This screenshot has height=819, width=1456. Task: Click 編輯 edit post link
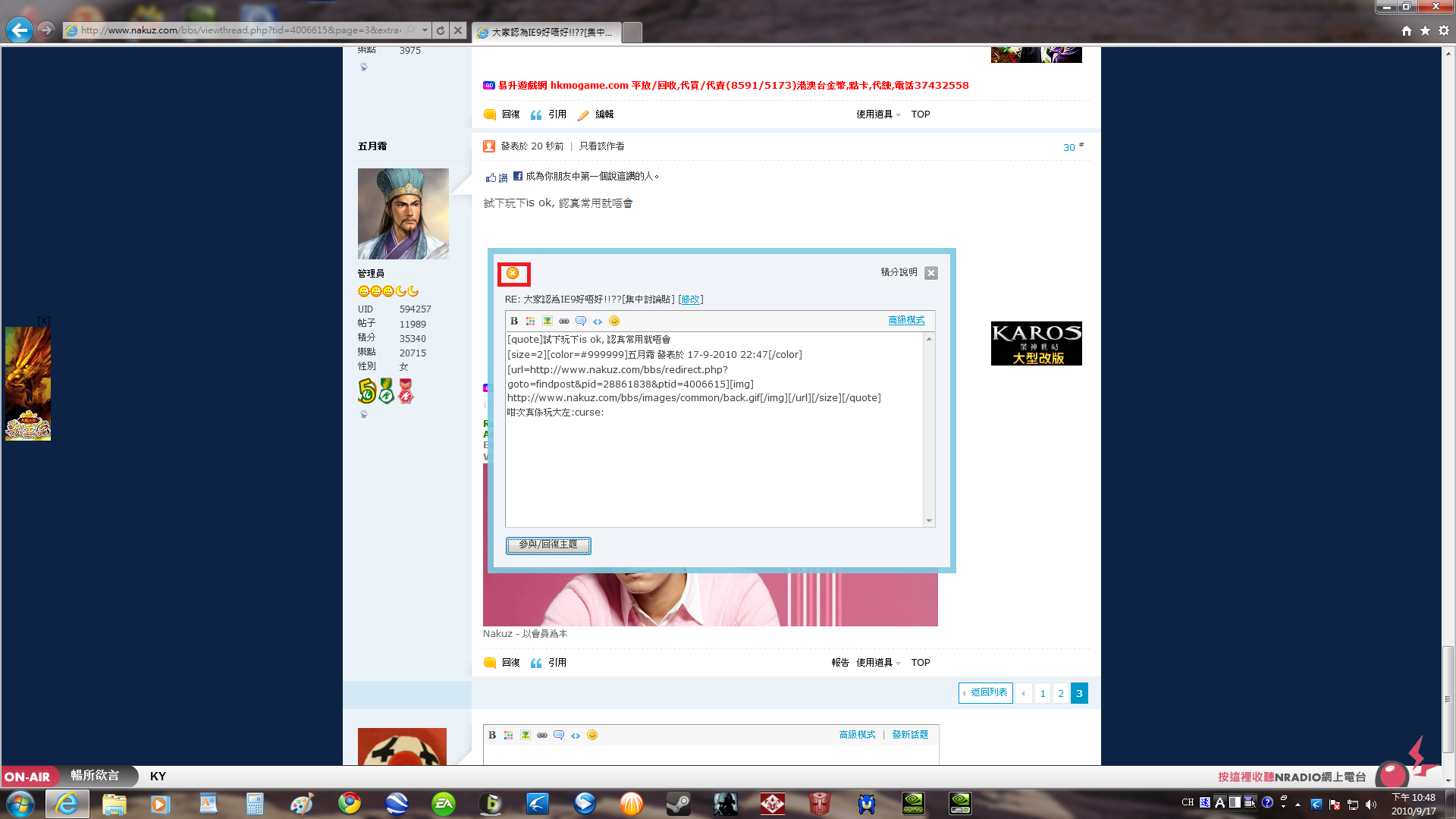[x=596, y=115]
